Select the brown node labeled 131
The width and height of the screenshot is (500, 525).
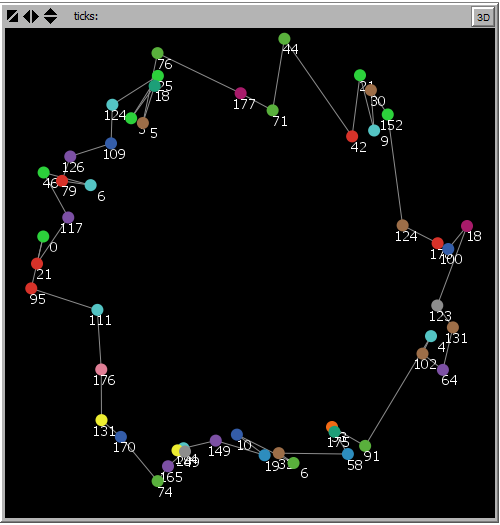pos(453,327)
